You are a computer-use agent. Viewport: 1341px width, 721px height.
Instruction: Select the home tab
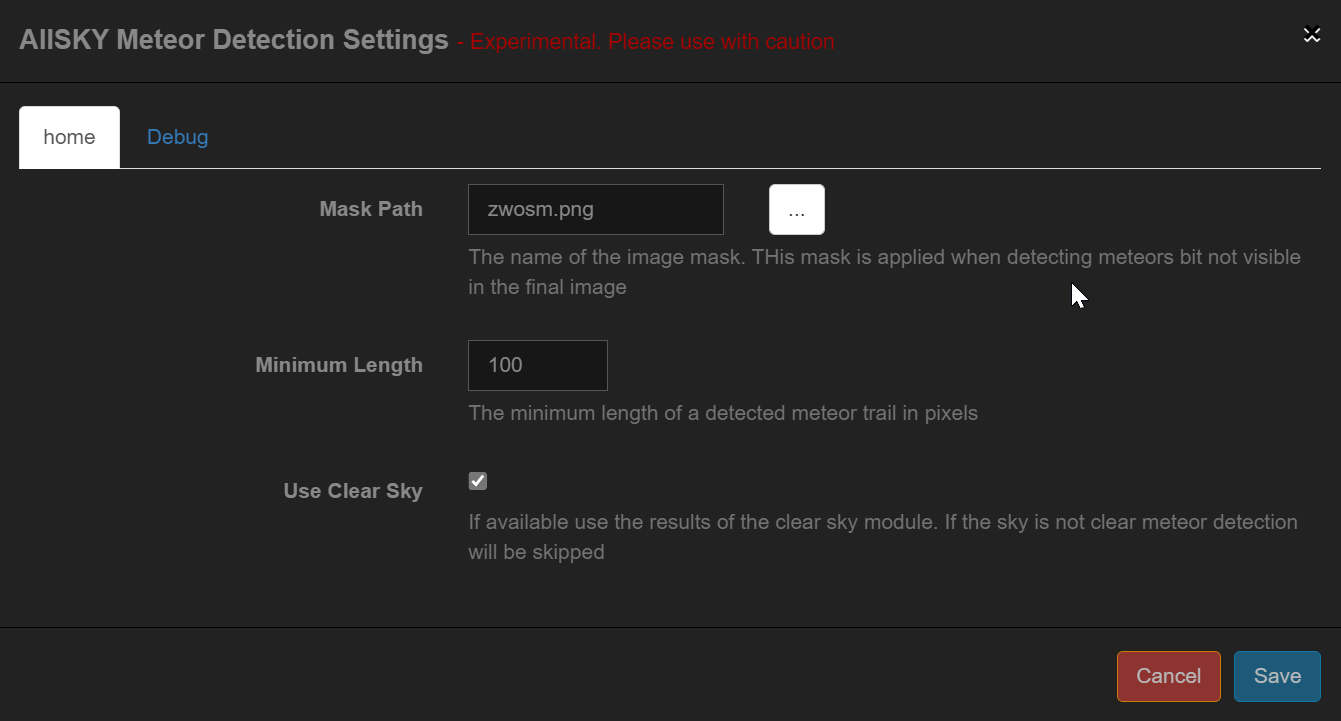(x=69, y=137)
